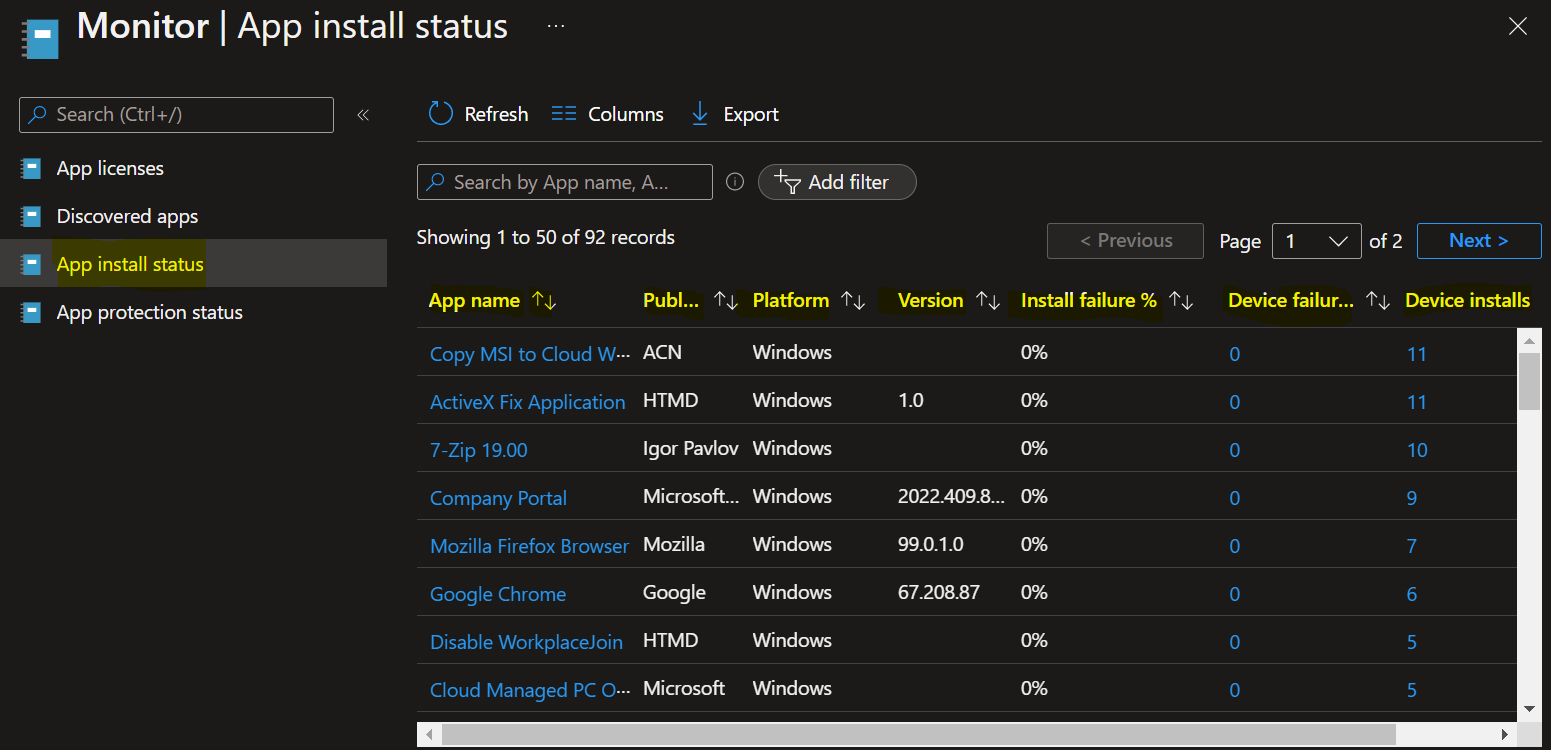Click the Next page button
Screen dimensions: 1551x750
coord(1479,241)
